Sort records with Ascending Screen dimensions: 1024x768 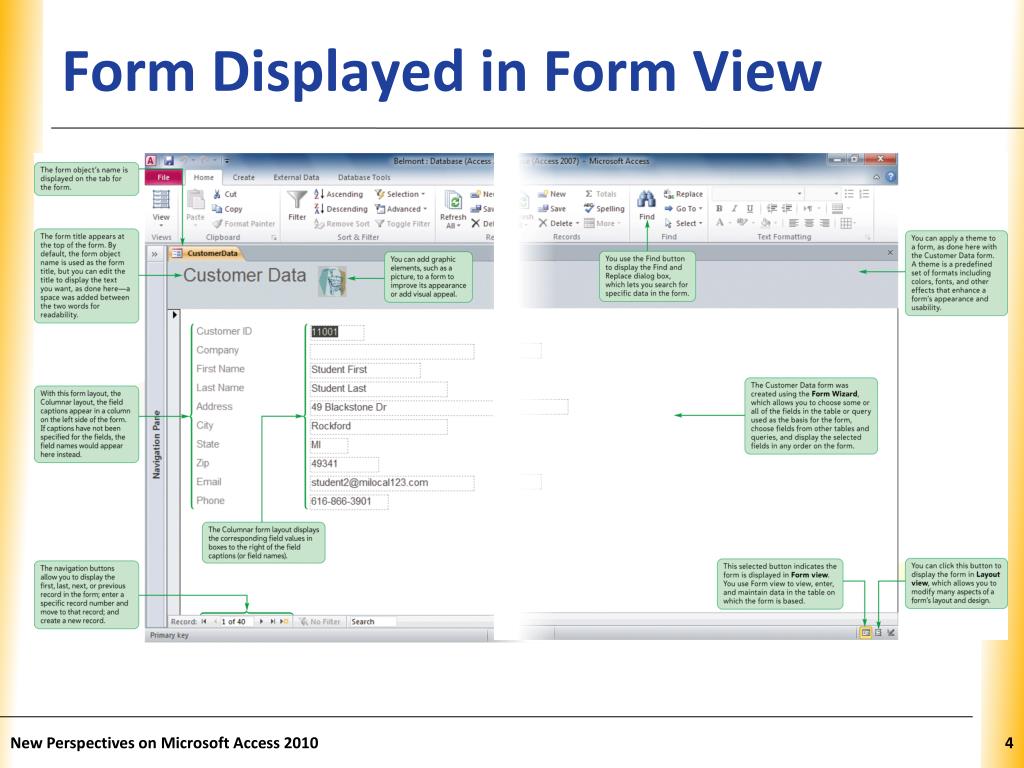[338, 194]
